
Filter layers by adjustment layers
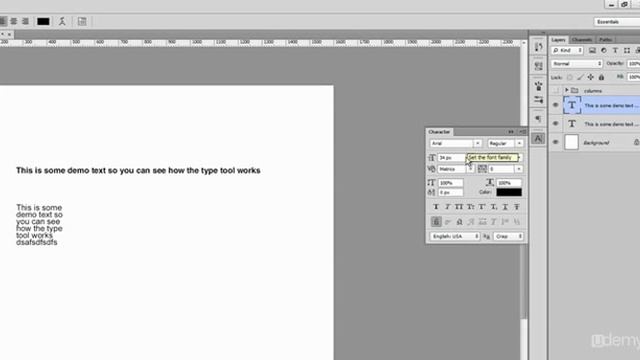(x=604, y=50)
